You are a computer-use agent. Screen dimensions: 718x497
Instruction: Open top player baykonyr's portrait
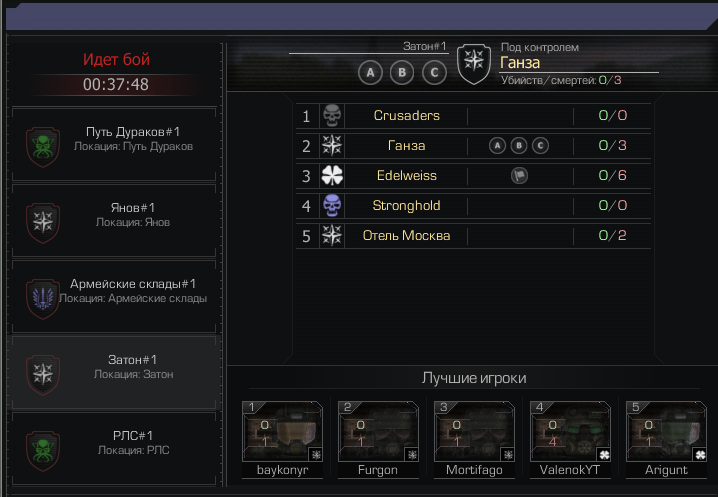coord(283,431)
